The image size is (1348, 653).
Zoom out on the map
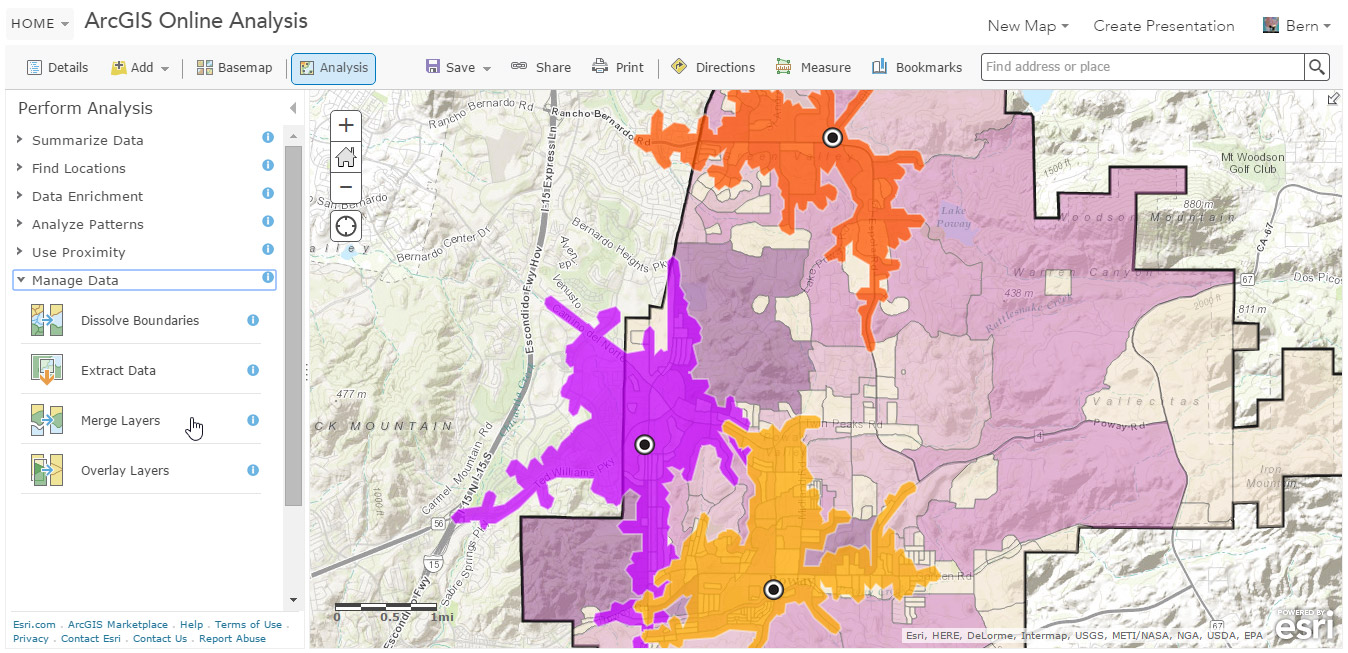point(346,187)
